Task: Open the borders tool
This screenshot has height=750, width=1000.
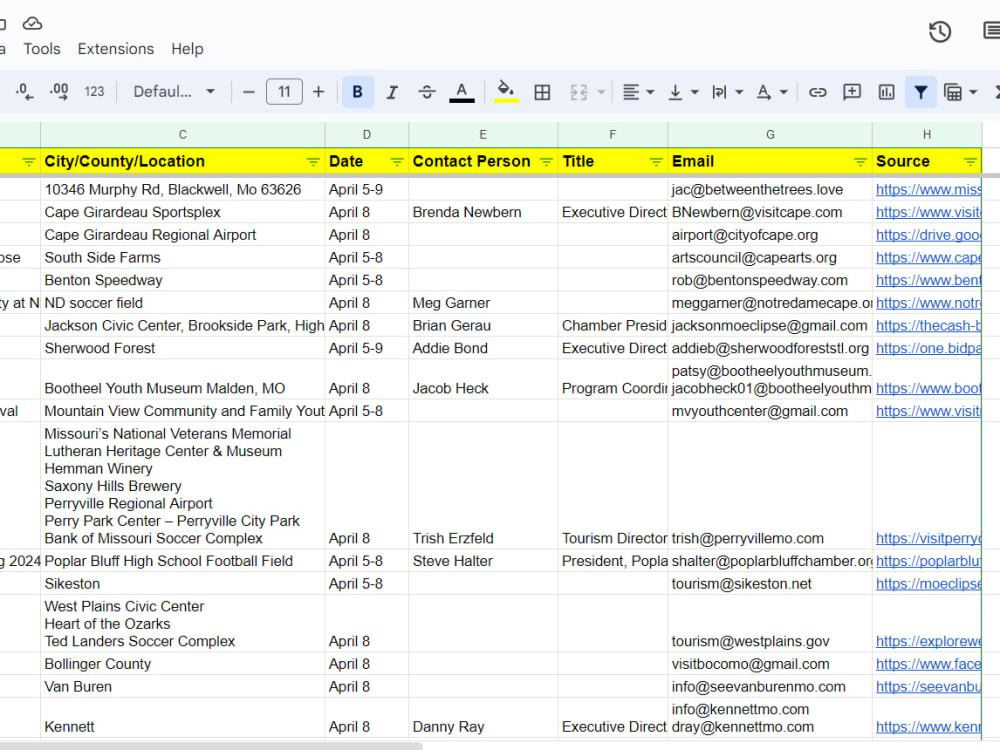Action: (x=542, y=92)
